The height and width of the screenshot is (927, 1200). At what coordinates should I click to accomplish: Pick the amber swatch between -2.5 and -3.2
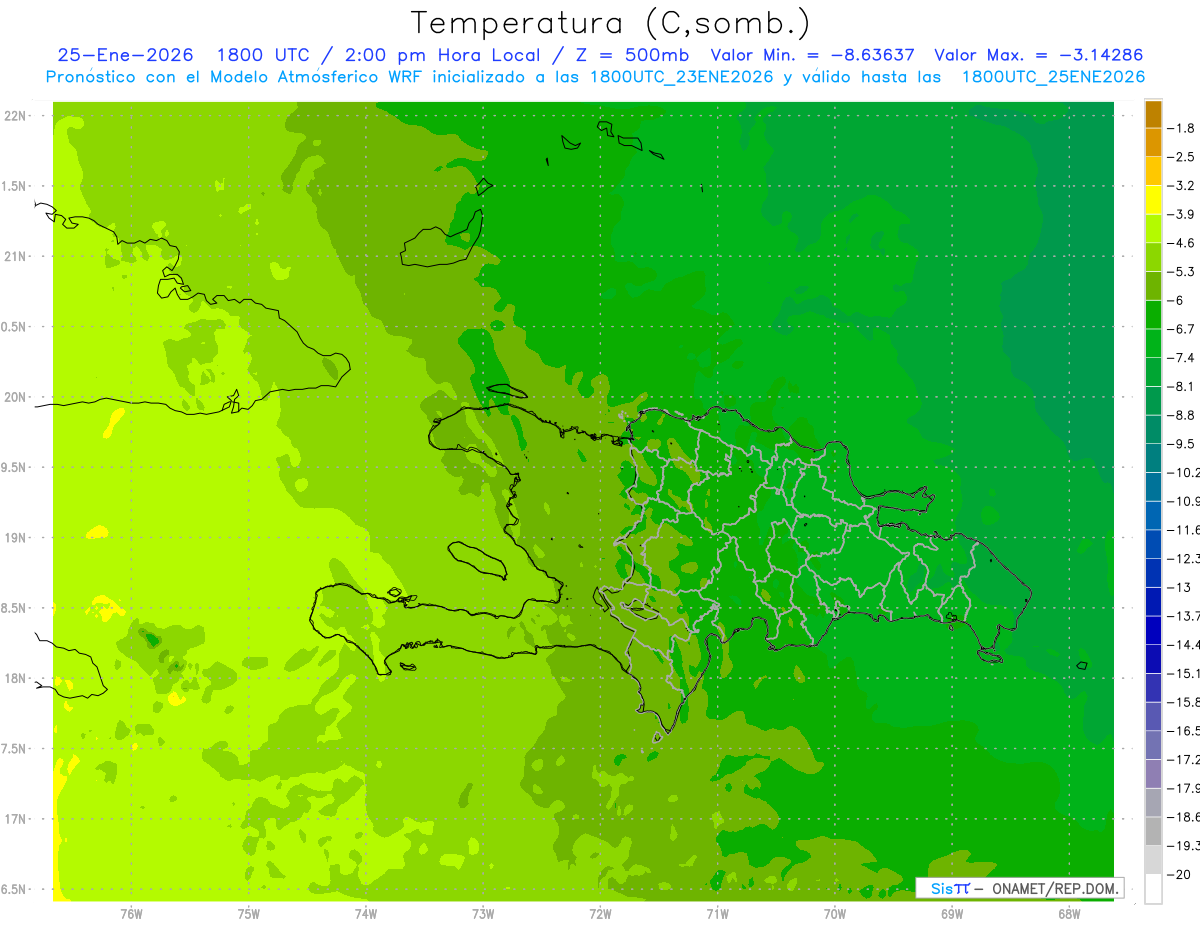pyautogui.click(x=1153, y=171)
